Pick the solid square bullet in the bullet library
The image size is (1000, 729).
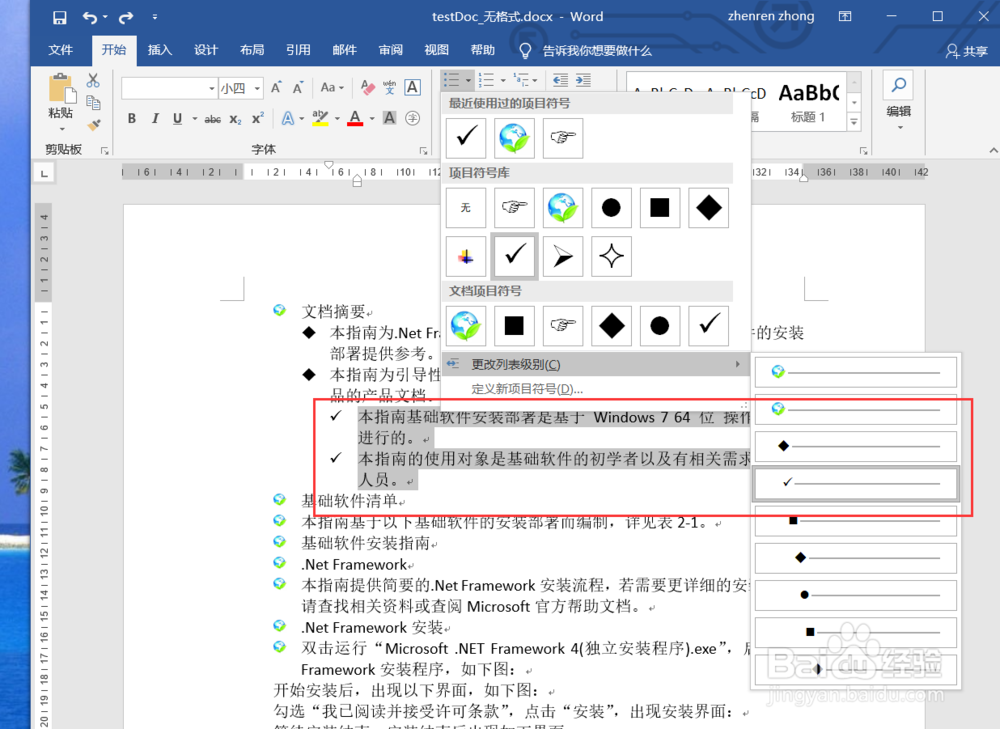click(659, 207)
